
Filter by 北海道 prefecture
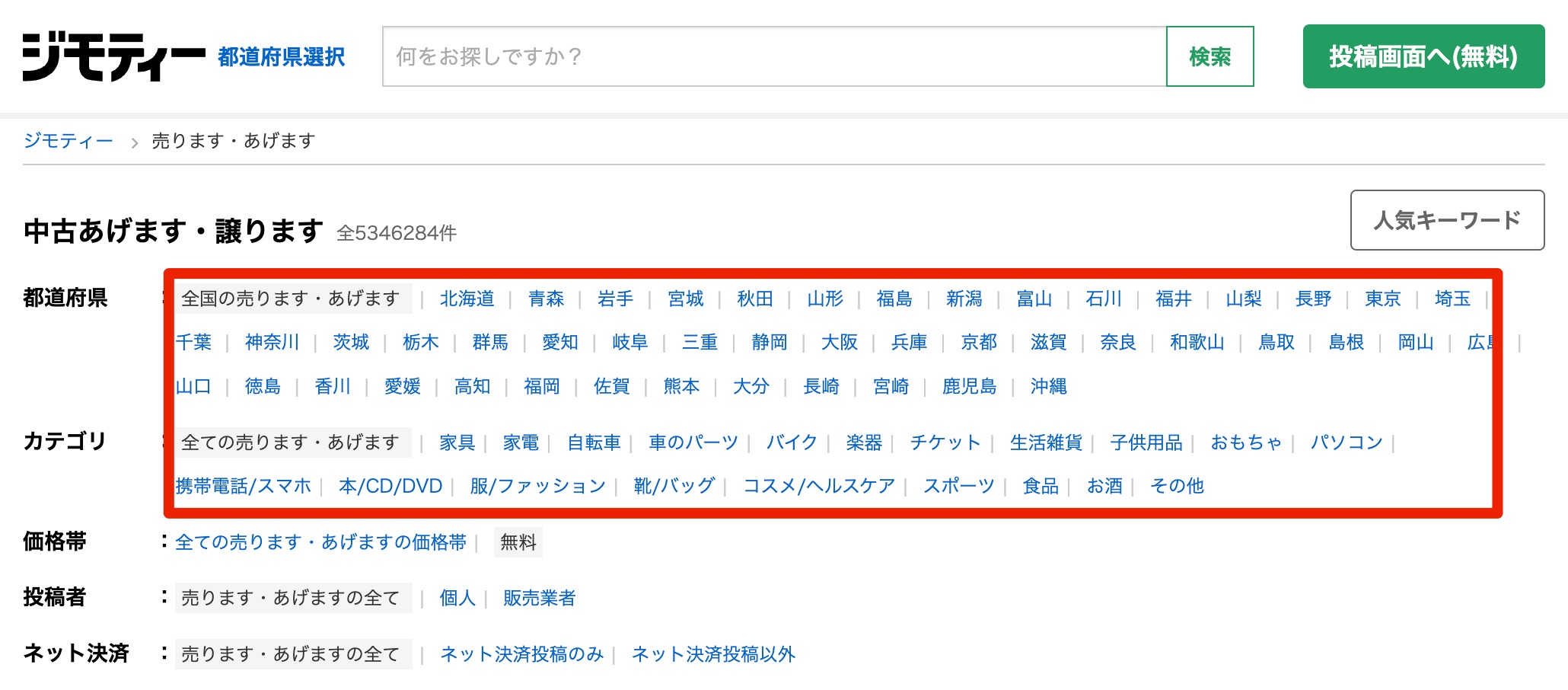click(467, 299)
